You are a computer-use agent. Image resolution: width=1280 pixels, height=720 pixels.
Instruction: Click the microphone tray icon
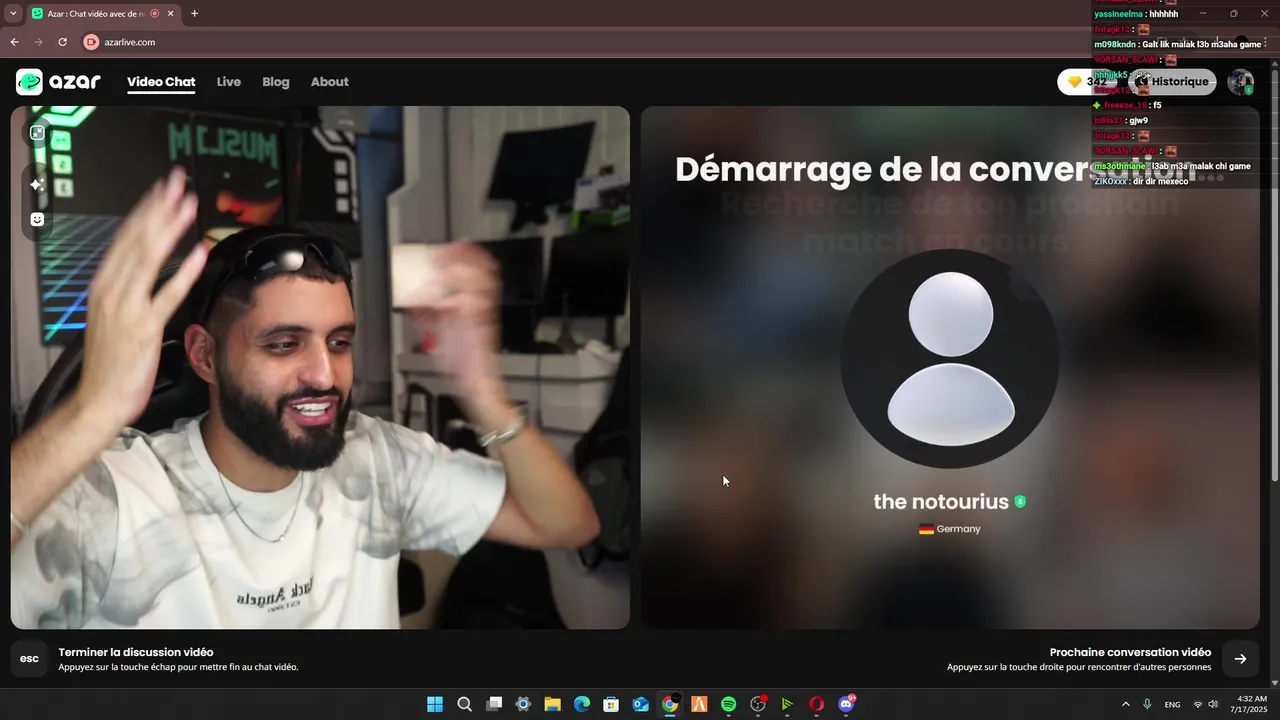[x=1147, y=704]
